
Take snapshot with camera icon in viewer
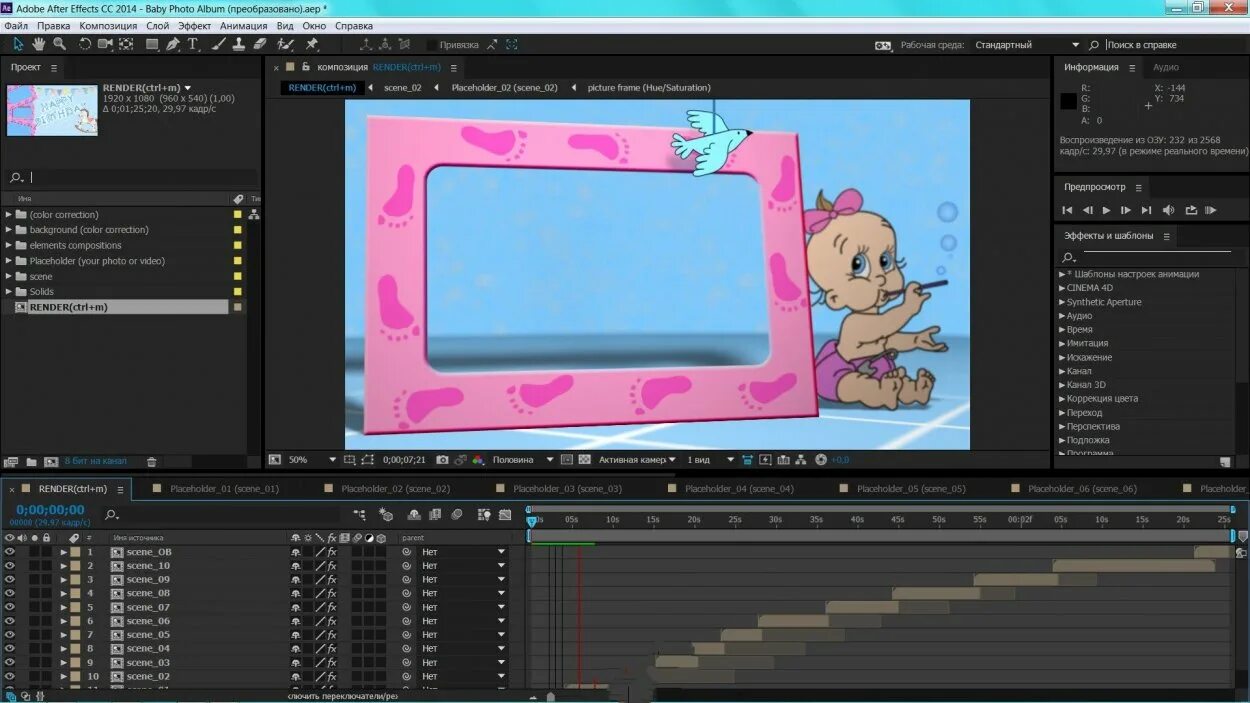[x=442, y=460]
